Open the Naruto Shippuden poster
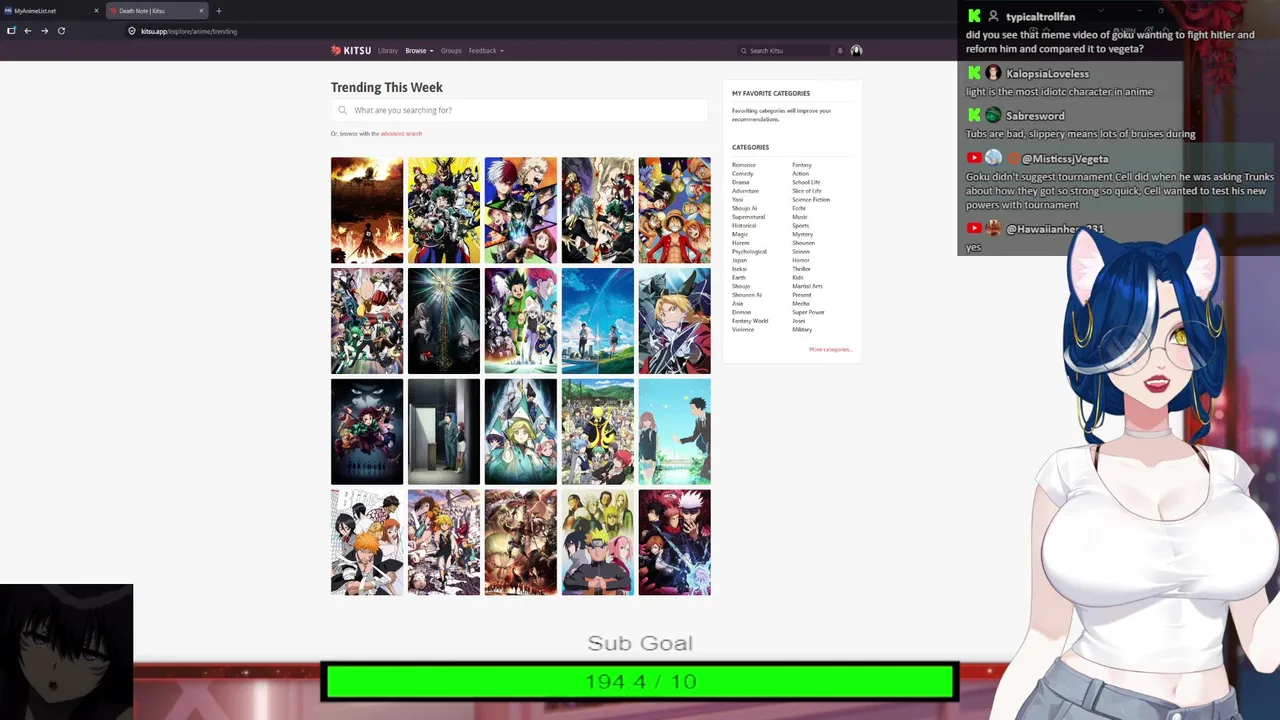 598,543
